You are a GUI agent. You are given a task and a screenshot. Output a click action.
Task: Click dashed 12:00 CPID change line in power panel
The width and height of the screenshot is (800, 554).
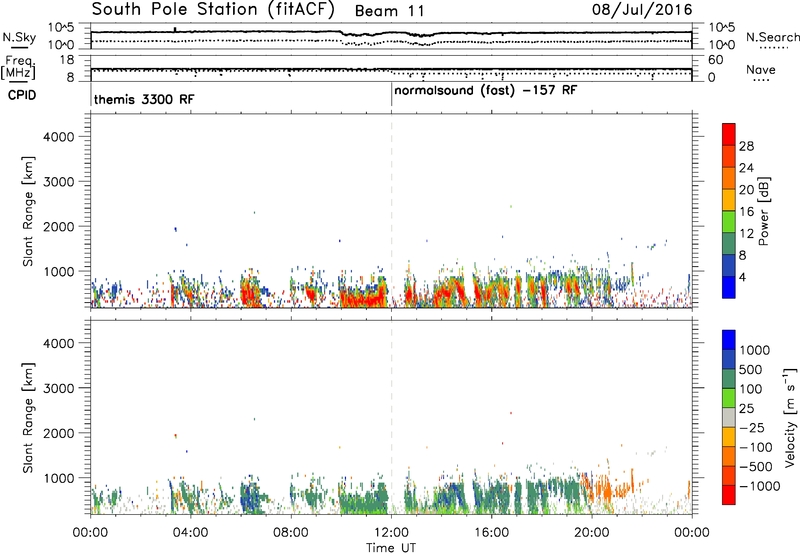pyautogui.click(x=391, y=211)
